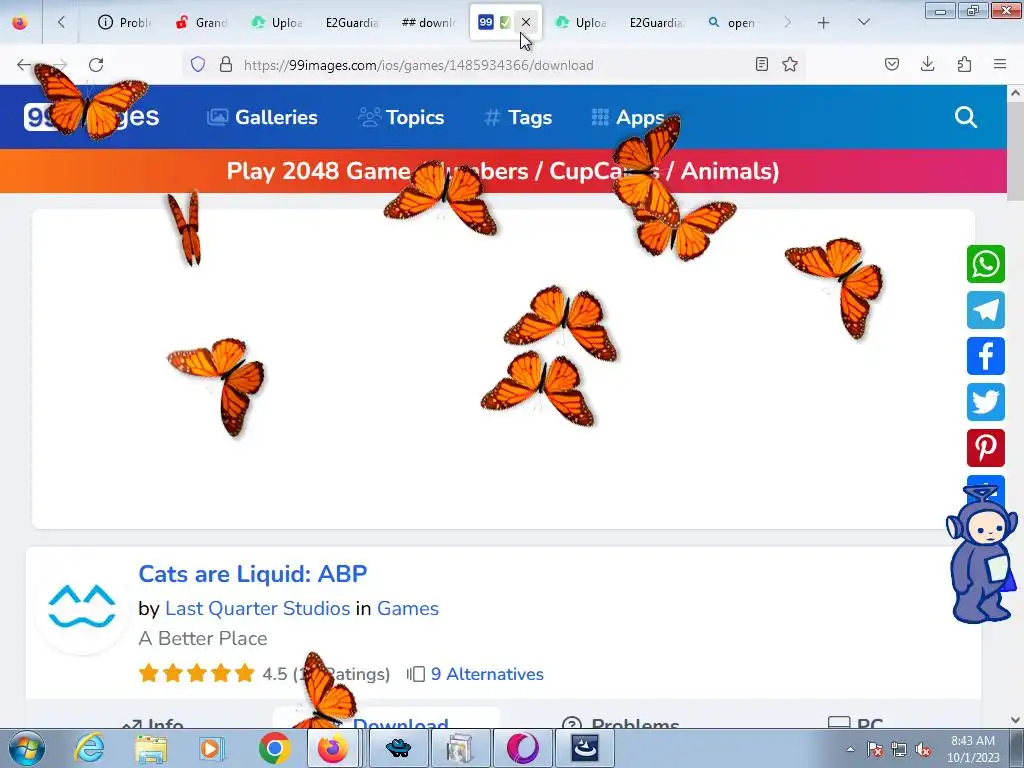The height and width of the screenshot is (768, 1024).
Task: Reload the current page
Action: [96, 65]
